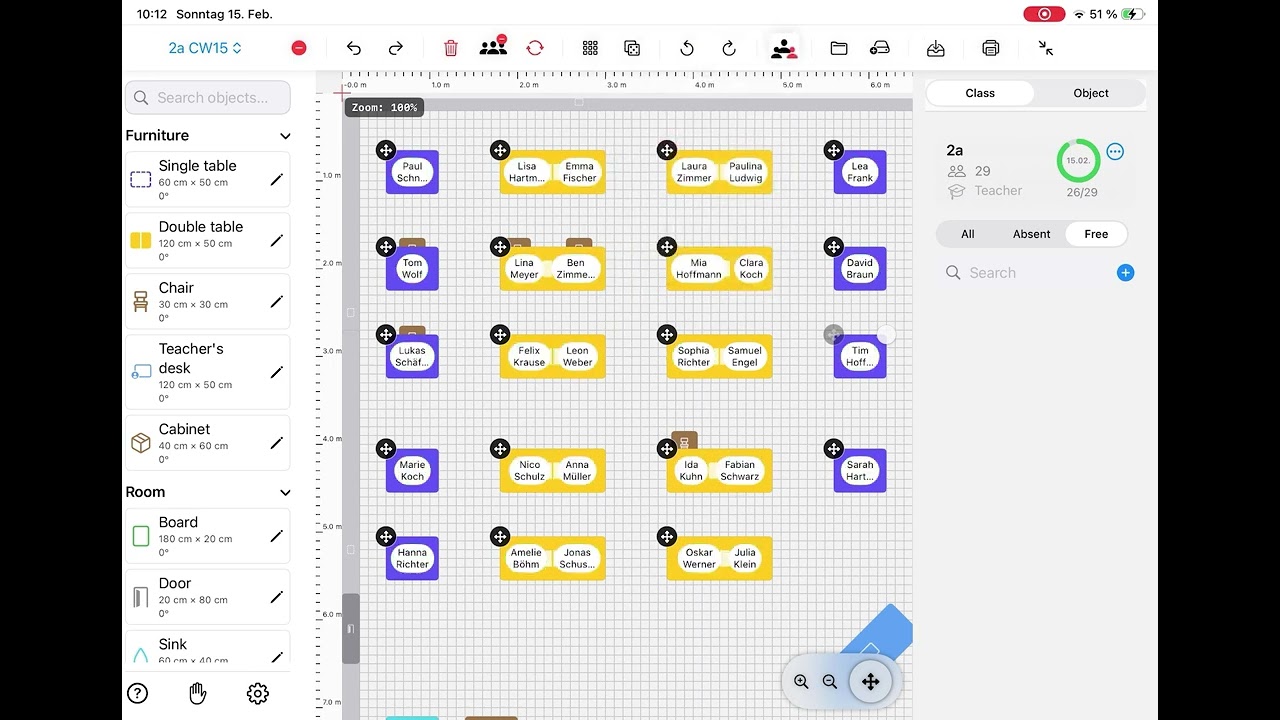Click the green 15.02. attendance progress ring
The width and height of the screenshot is (1280, 720).
(1078, 160)
